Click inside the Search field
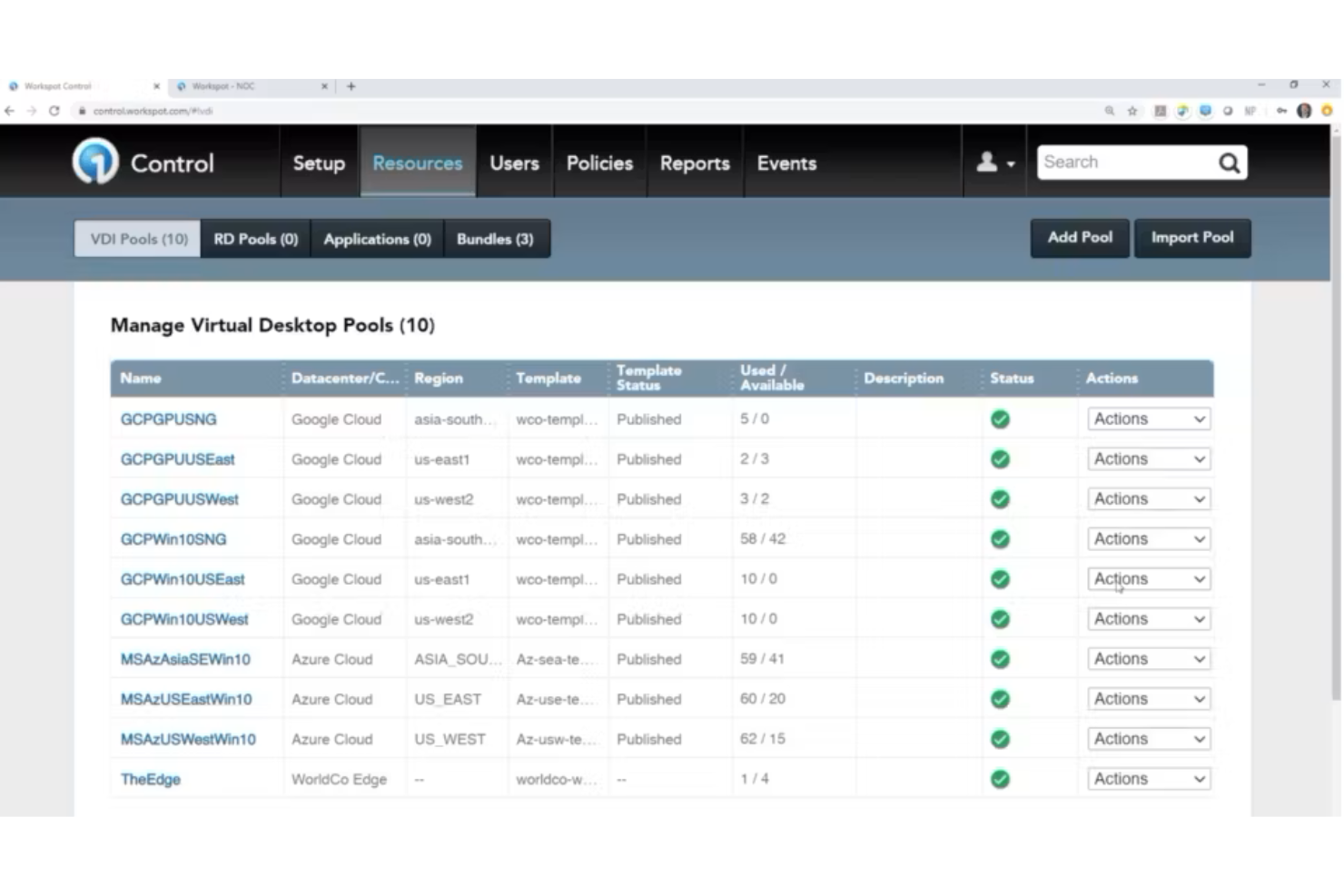This screenshot has height=896, width=1344. point(1126,162)
